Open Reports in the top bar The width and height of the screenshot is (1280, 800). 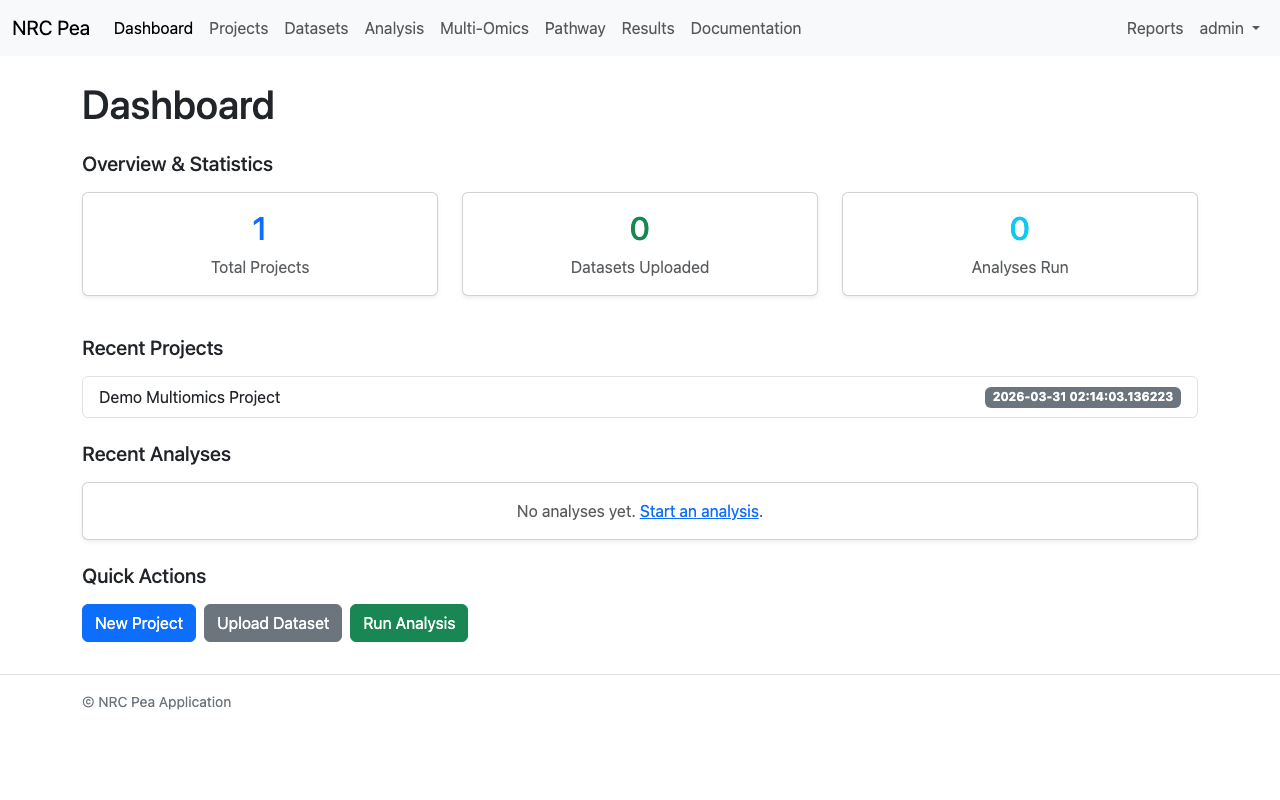tap(1155, 28)
